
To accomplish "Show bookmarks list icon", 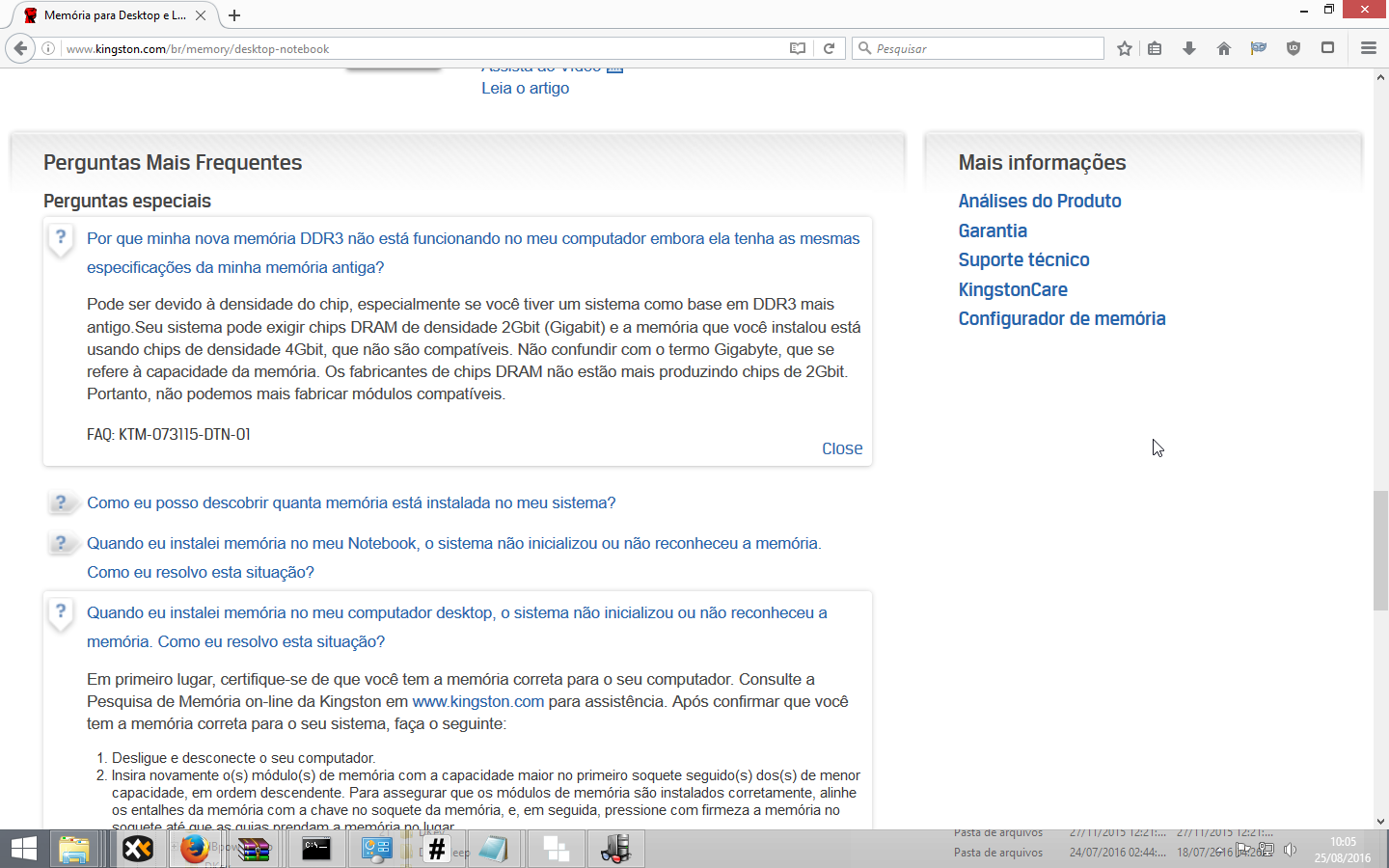I will pyautogui.click(x=1155, y=48).
